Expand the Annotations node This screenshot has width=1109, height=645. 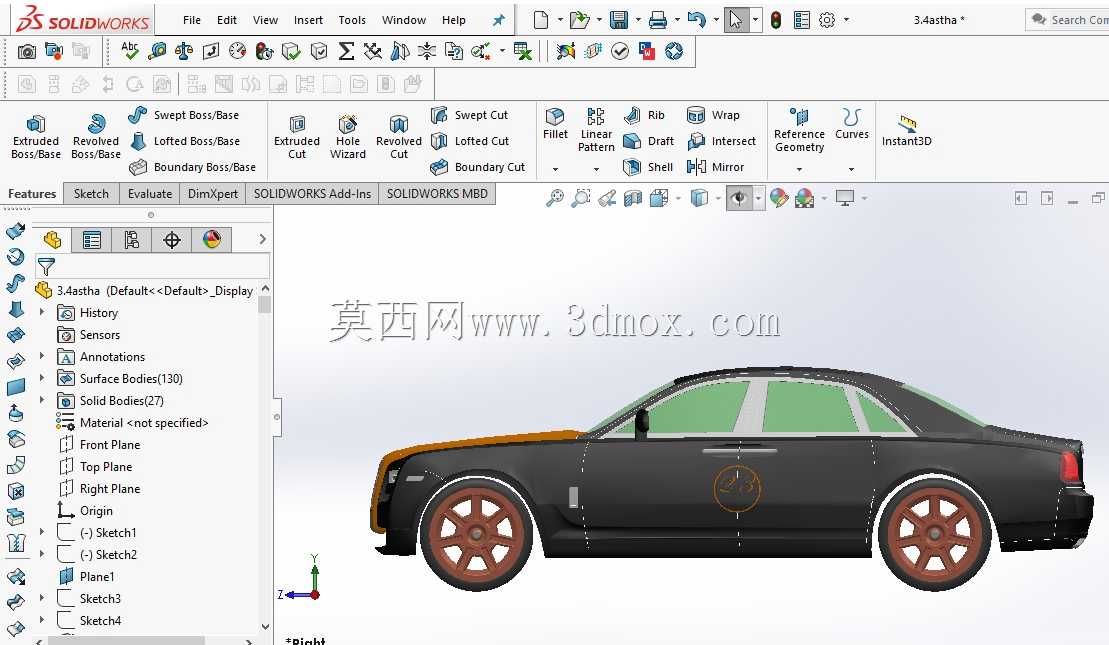click(42, 356)
